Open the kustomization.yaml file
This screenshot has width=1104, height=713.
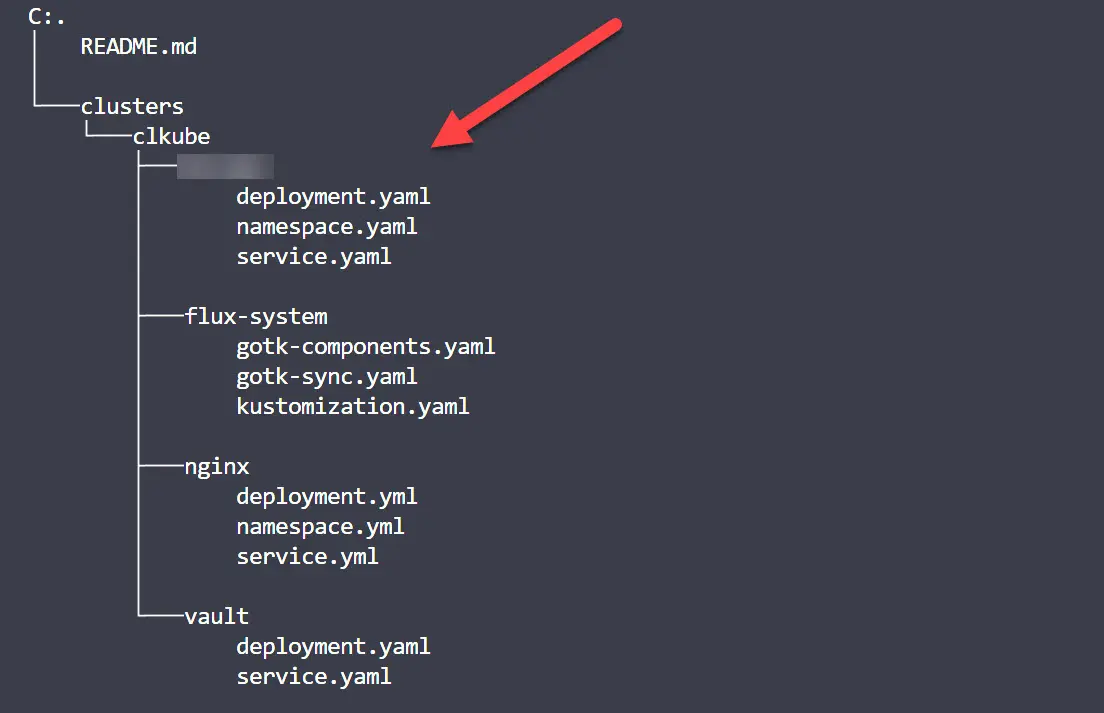(353, 406)
